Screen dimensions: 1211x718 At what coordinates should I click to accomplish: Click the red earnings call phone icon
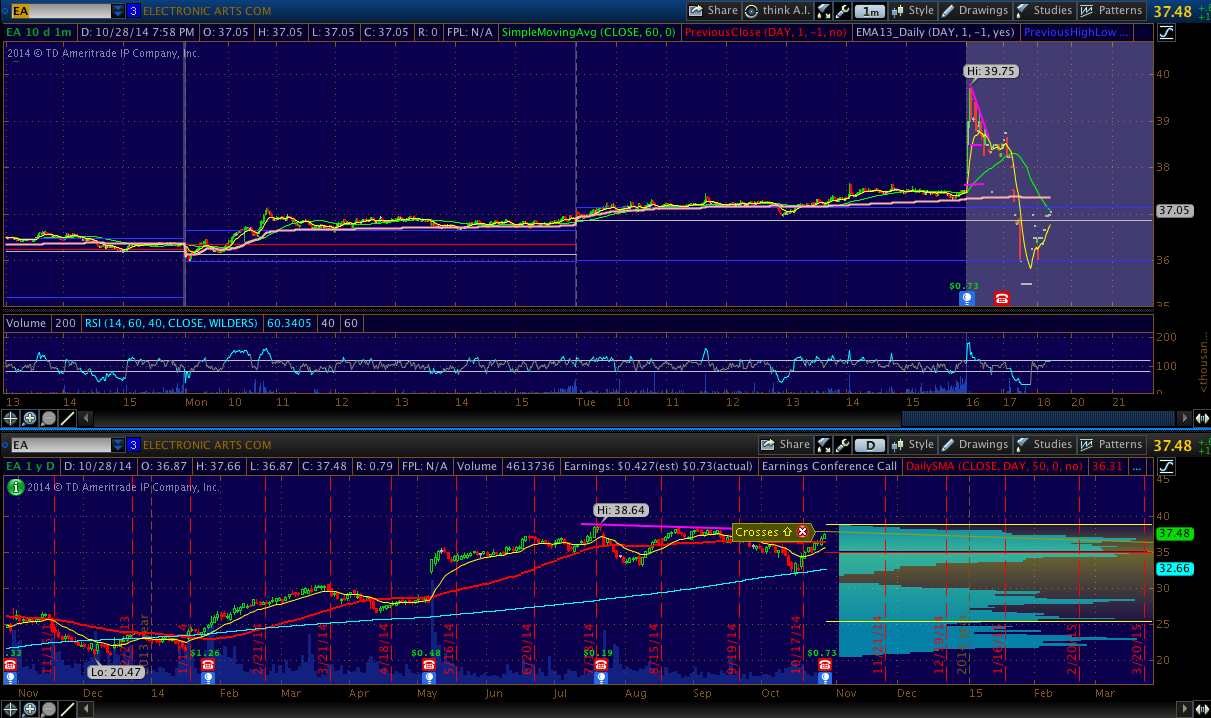[1001, 298]
